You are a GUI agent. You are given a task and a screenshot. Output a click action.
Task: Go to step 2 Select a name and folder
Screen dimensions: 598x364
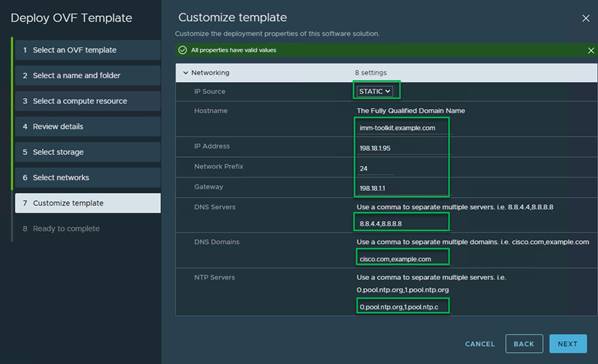(x=87, y=76)
